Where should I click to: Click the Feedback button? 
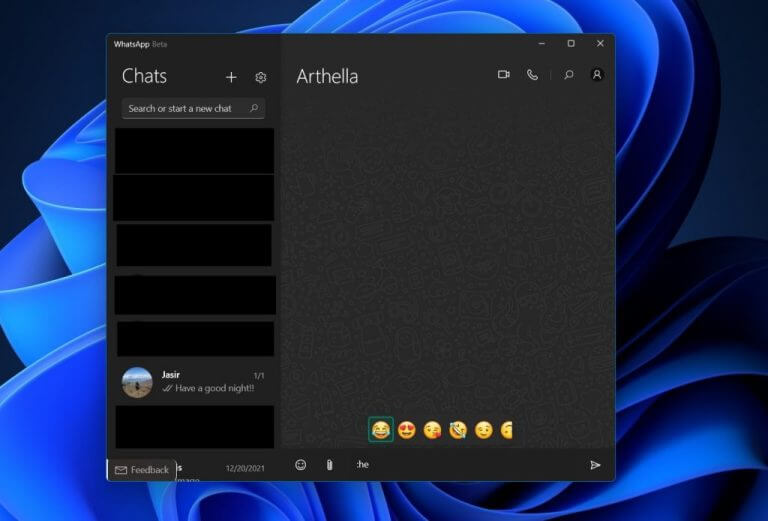pyautogui.click(x=142, y=470)
